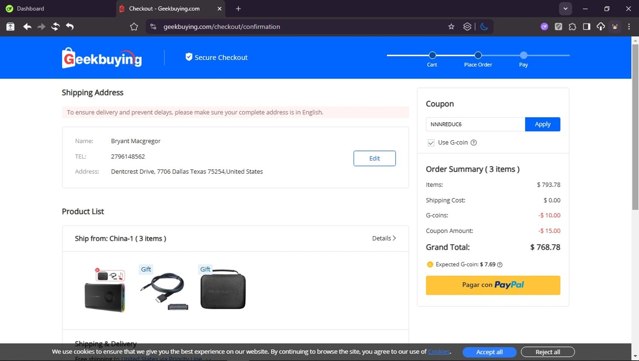The image size is (639, 361).
Task: Click the Use G-coin help question icon
Action: pos(474,143)
